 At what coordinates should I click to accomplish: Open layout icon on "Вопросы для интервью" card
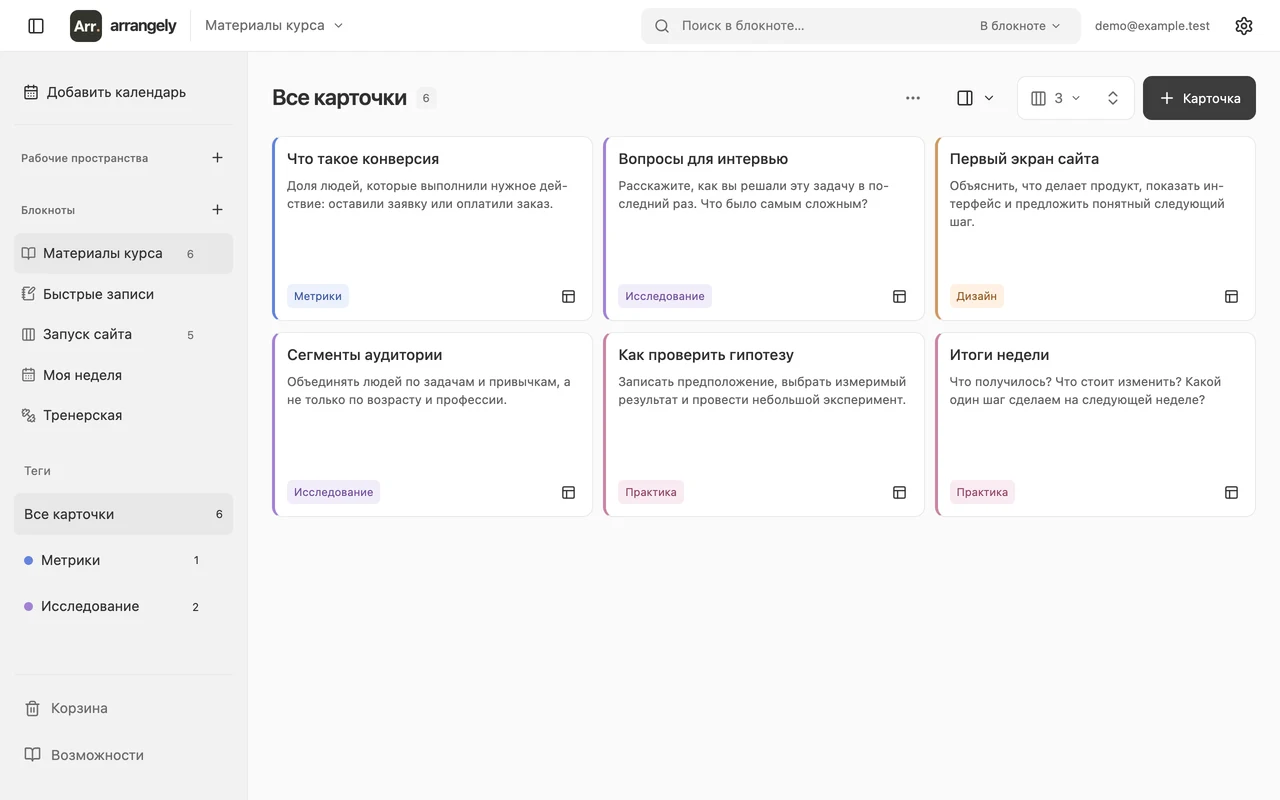(899, 296)
